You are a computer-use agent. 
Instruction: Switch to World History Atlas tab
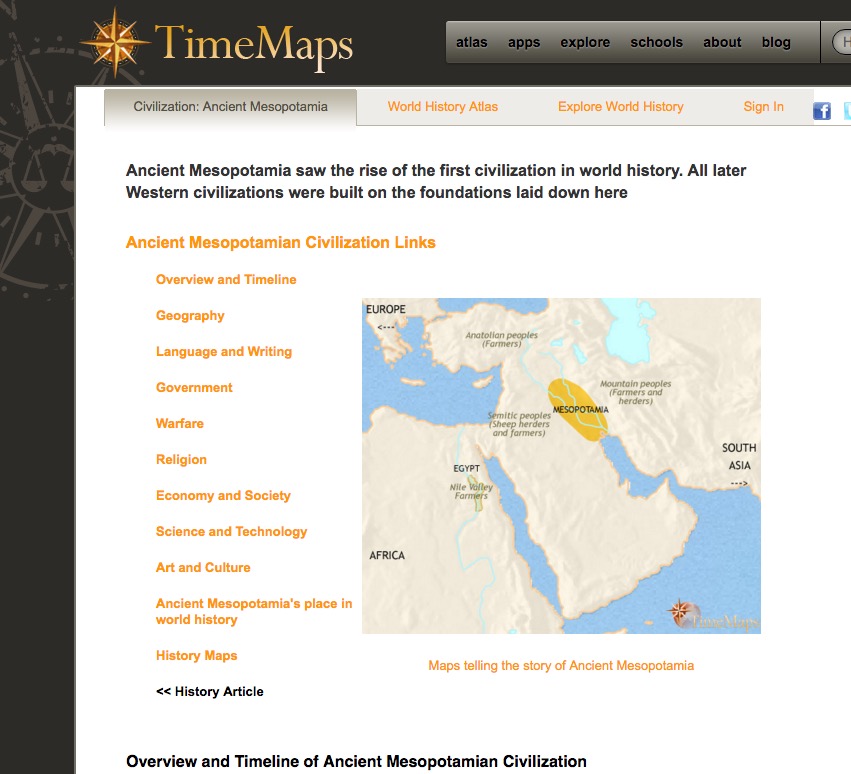[x=442, y=106]
